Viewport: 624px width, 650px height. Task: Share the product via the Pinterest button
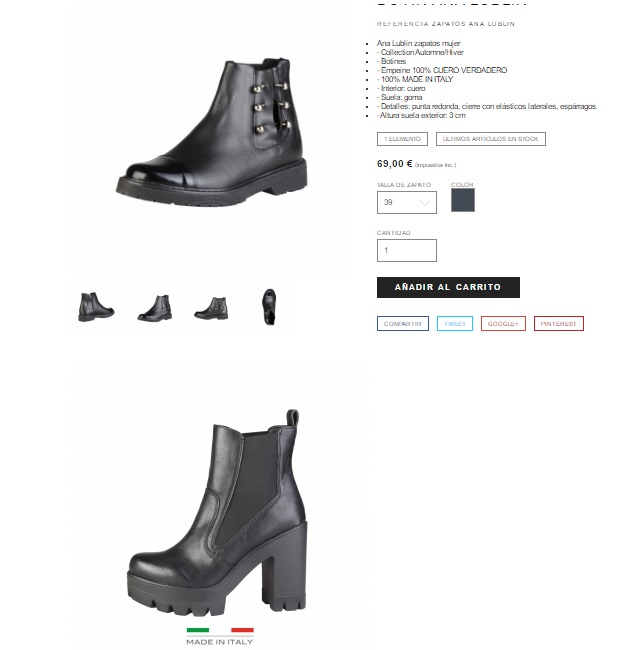pos(558,323)
